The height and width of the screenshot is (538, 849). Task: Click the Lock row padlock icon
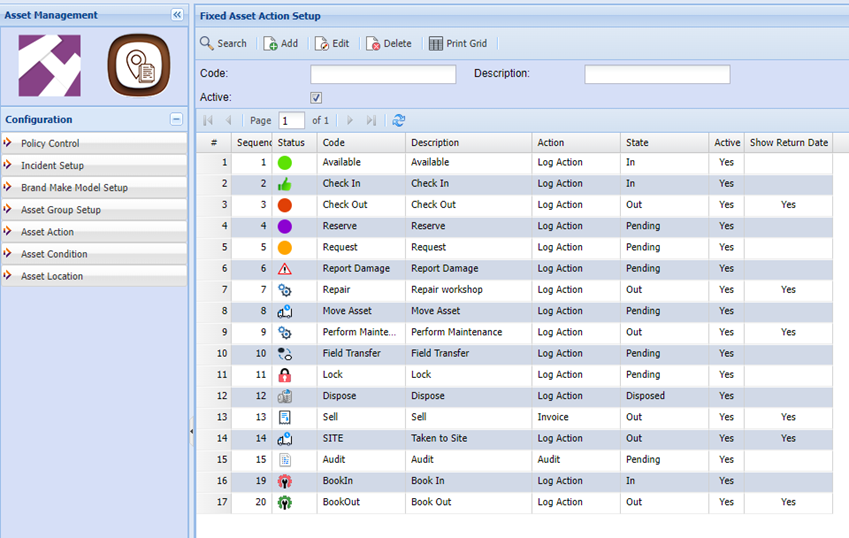pos(285,375)
